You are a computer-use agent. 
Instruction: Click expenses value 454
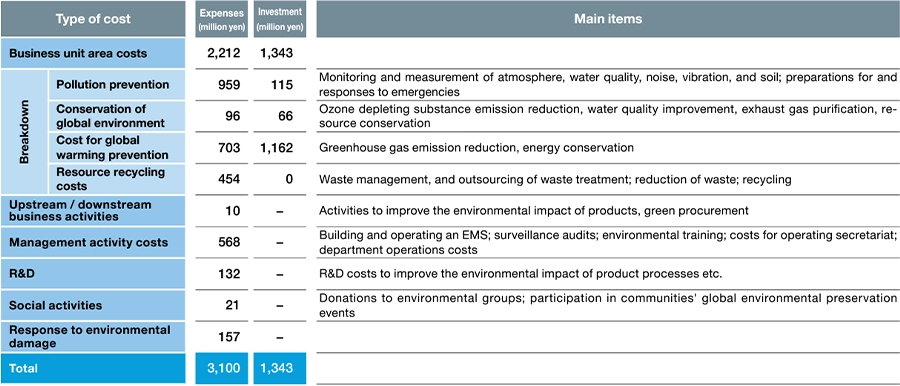(x=230, y=179)
